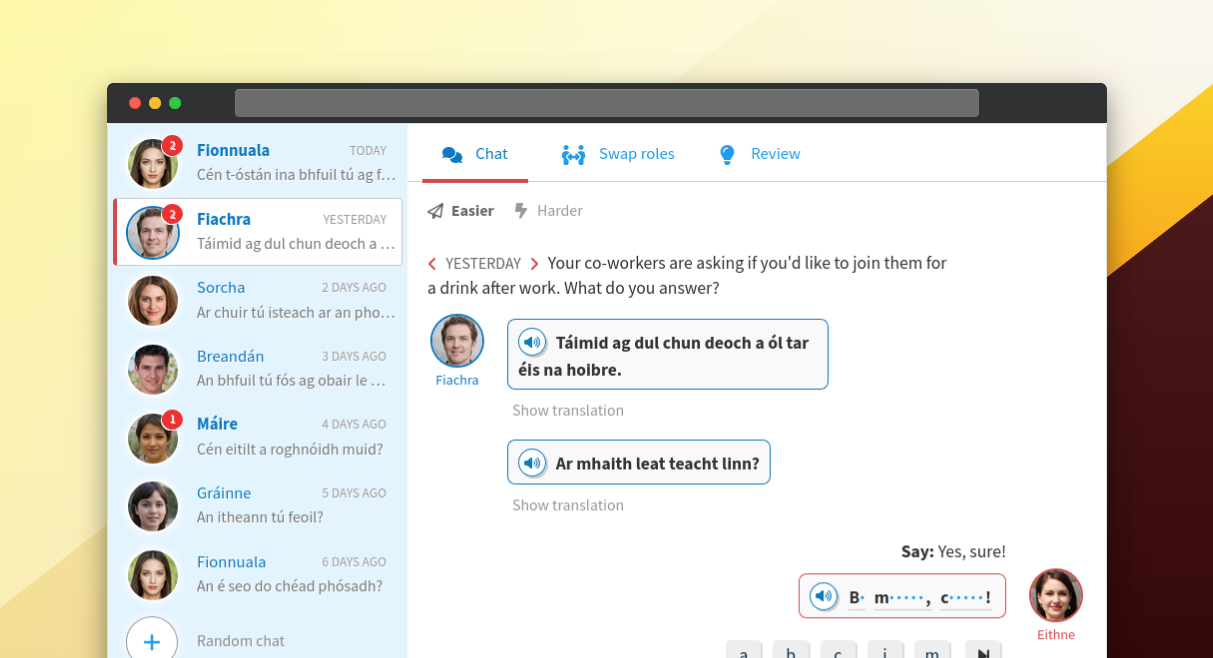The height and width of the screenshot is (658, 1213).
Task: Reveal translation under the second message
Action: click(568, 505)
